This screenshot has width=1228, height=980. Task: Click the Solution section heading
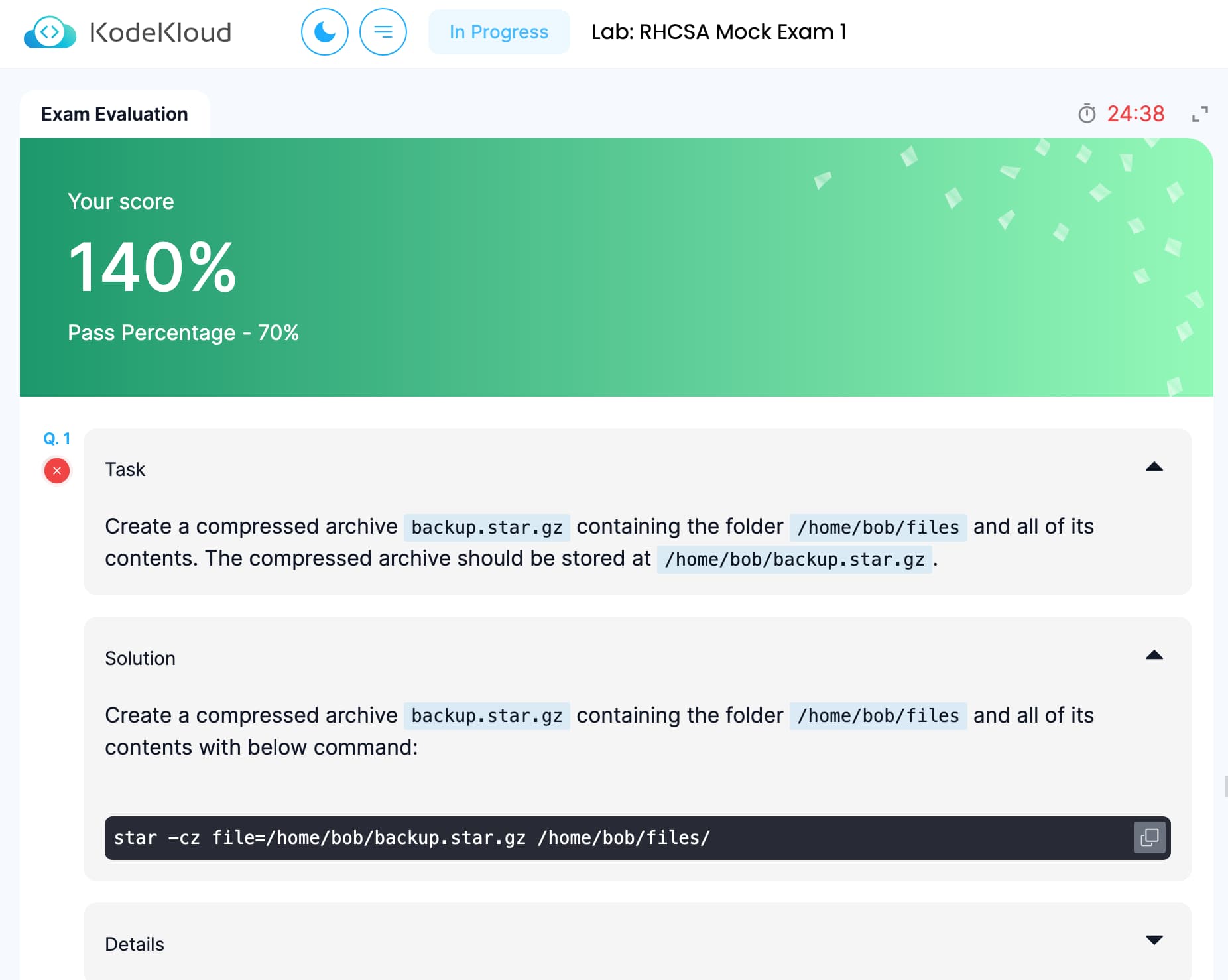pyautogui.click(x=140, y=658)
